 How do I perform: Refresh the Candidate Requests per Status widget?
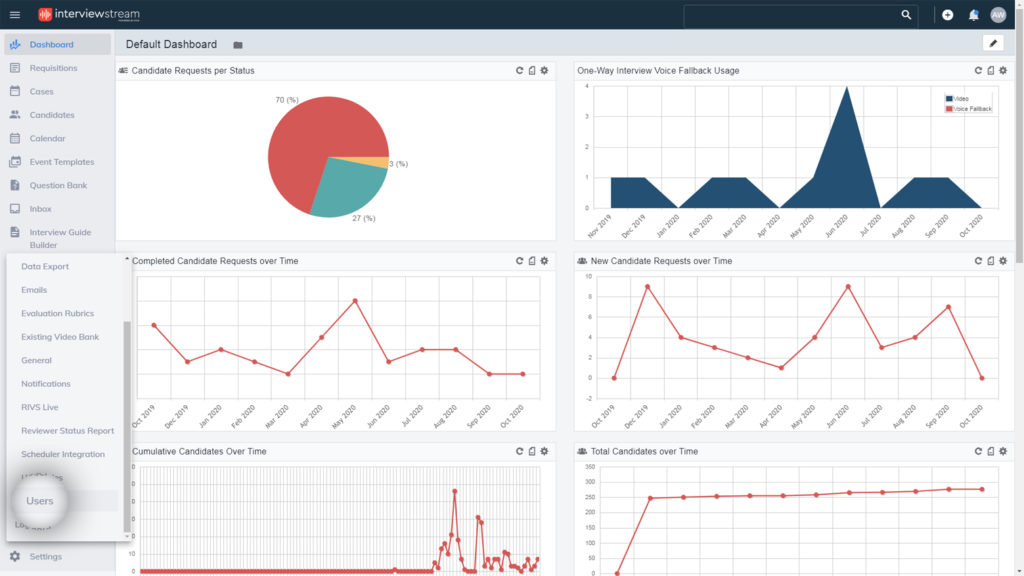[x=518, y=70]
